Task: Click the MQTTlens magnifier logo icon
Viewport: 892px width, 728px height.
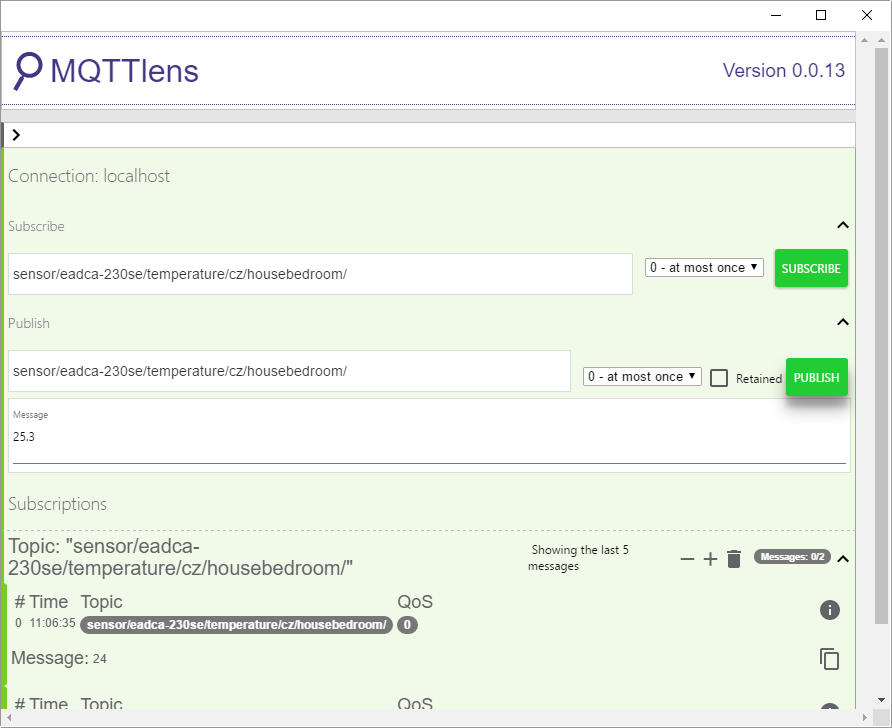Action: [28, 70]
